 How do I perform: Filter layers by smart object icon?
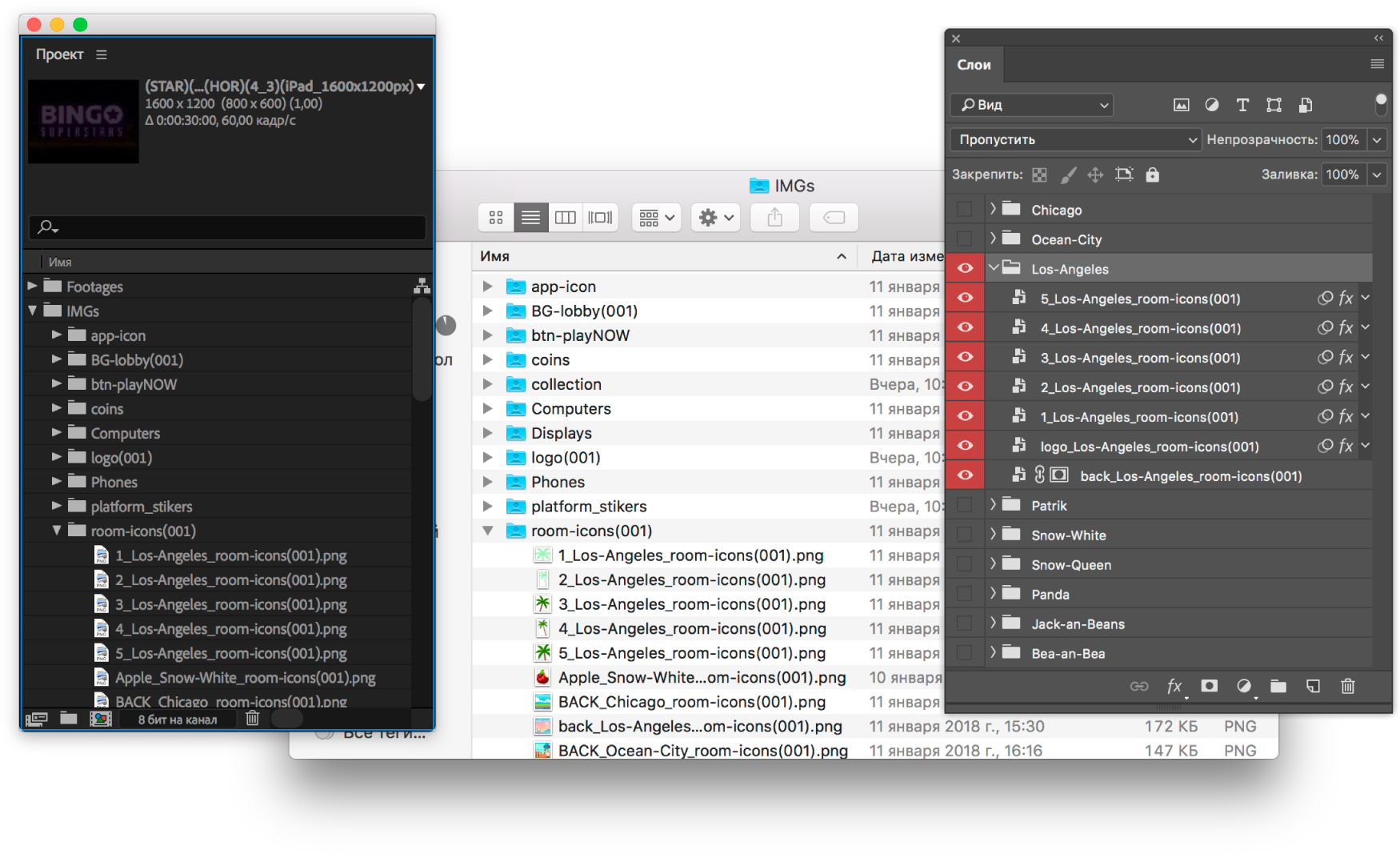click(1305, 105)
